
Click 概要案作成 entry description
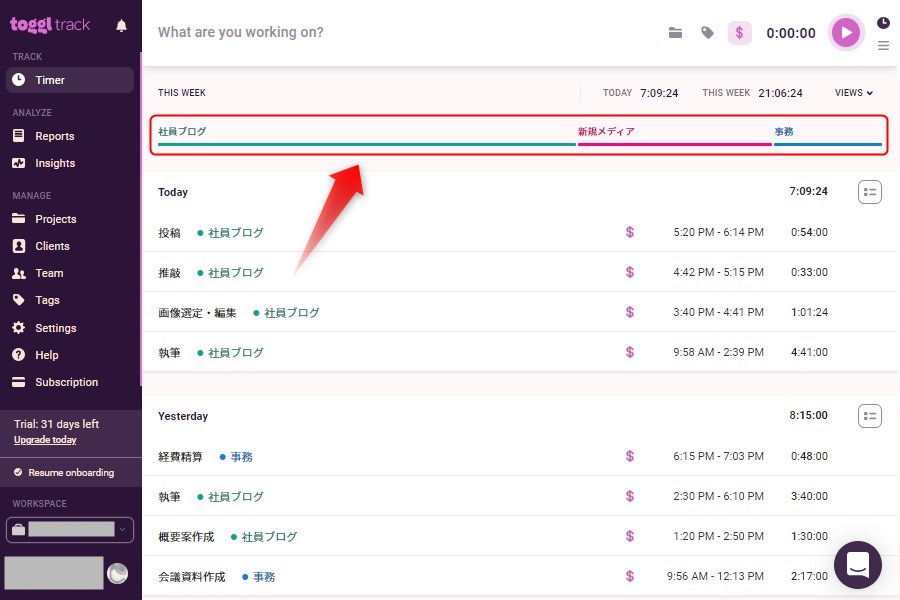click(x=186, y=537)
